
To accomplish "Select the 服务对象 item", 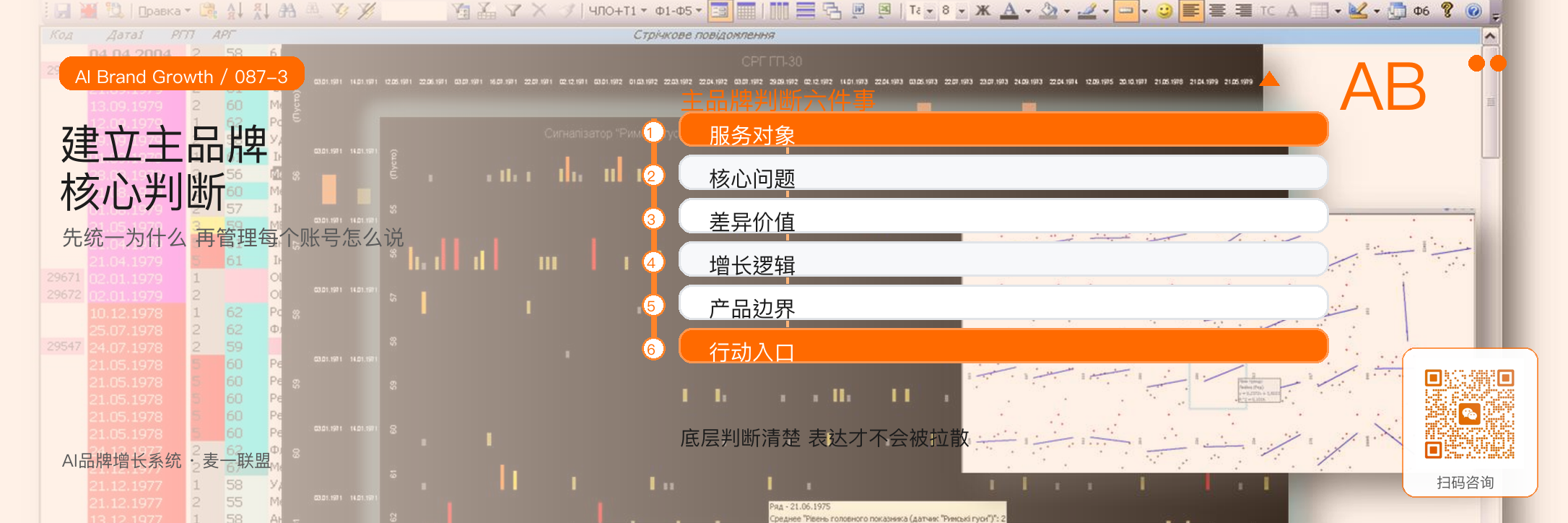I will (1003, 130).
